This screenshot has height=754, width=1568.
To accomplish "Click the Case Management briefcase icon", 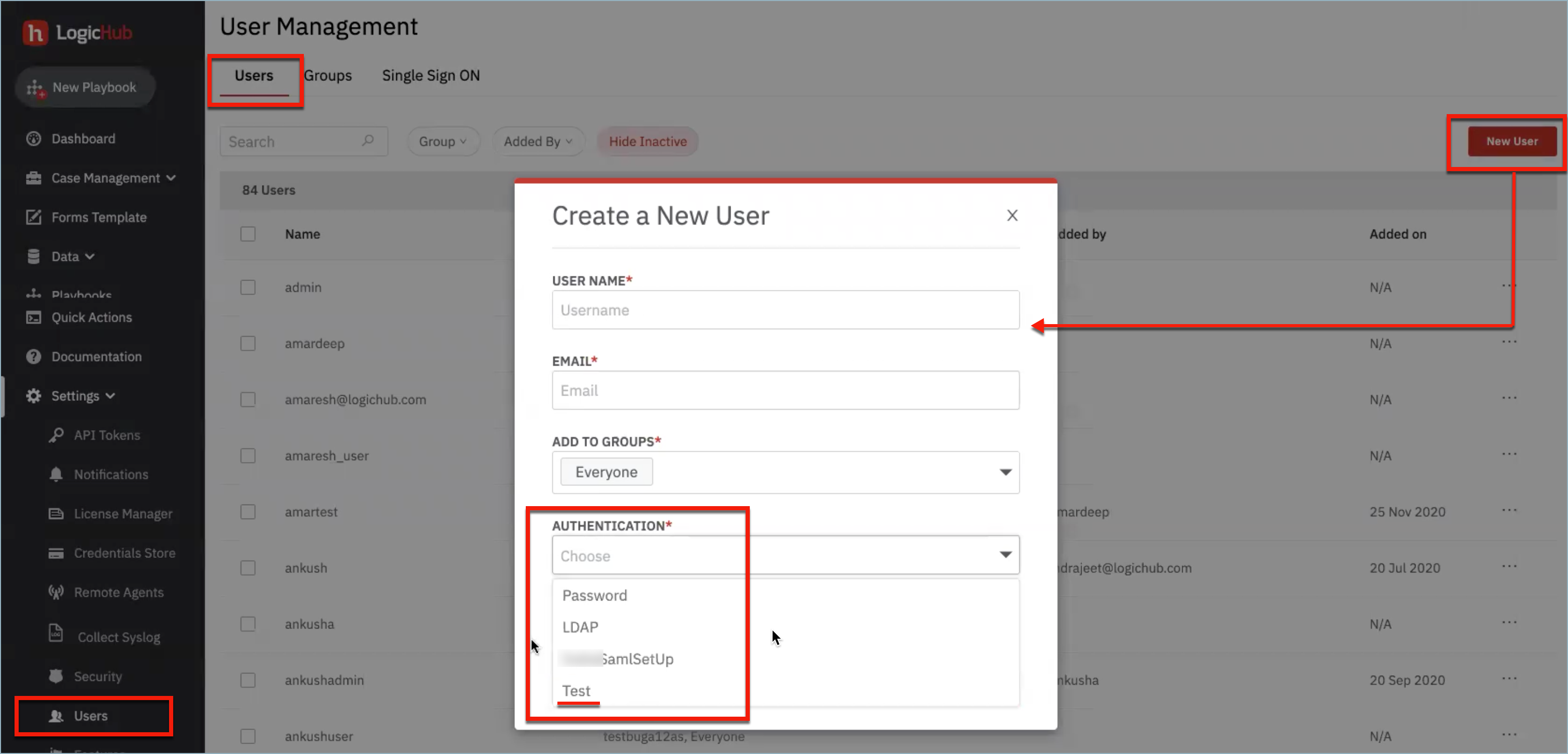I will 34,178.
